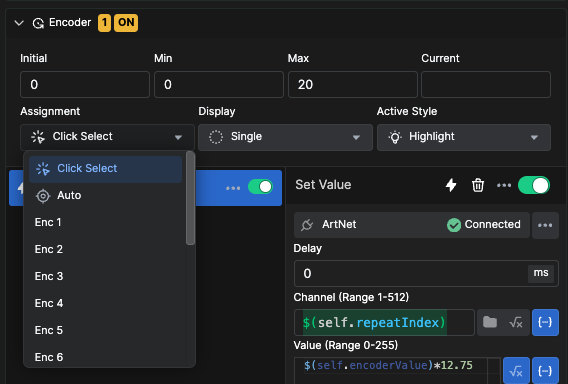Click the green Connected checkmark icon
Viewport: 568px width, 384px height.
point(454,225)
